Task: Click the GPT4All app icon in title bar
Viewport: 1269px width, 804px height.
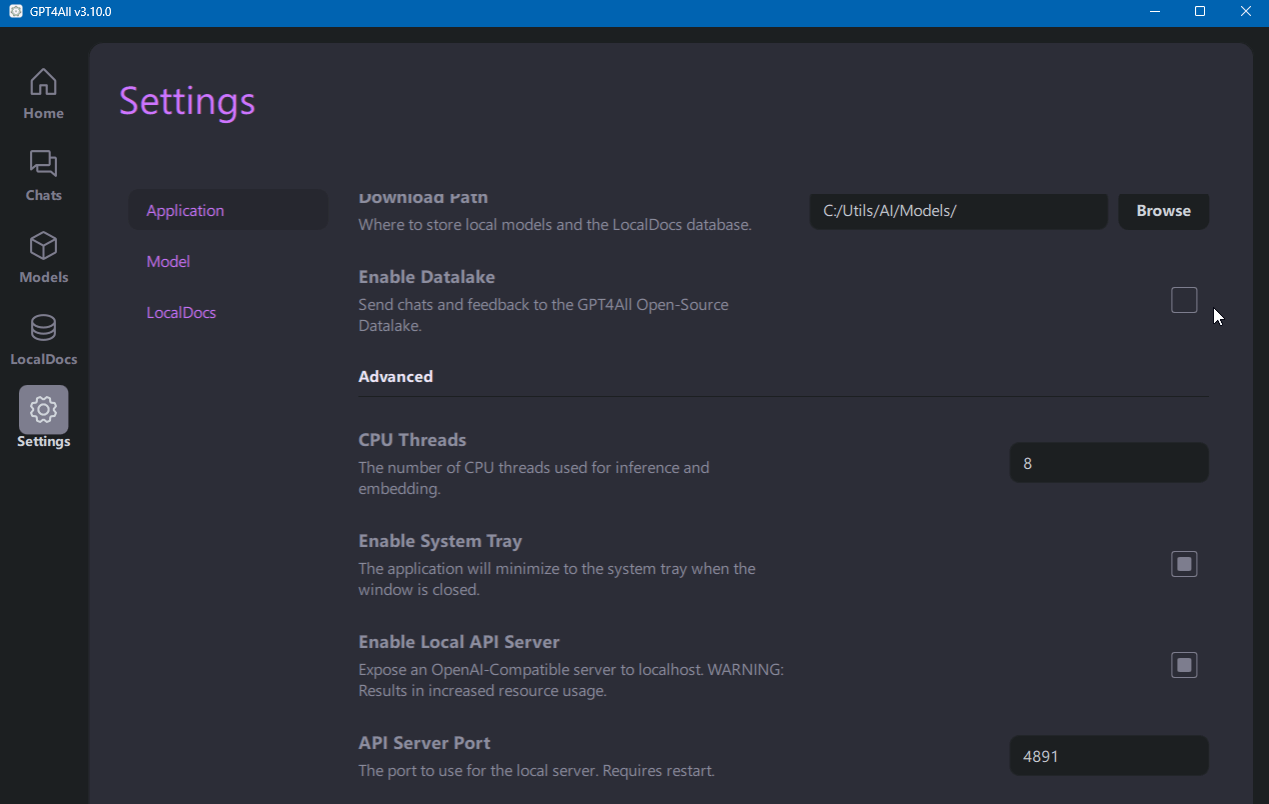Action: (x=15, y=12)
